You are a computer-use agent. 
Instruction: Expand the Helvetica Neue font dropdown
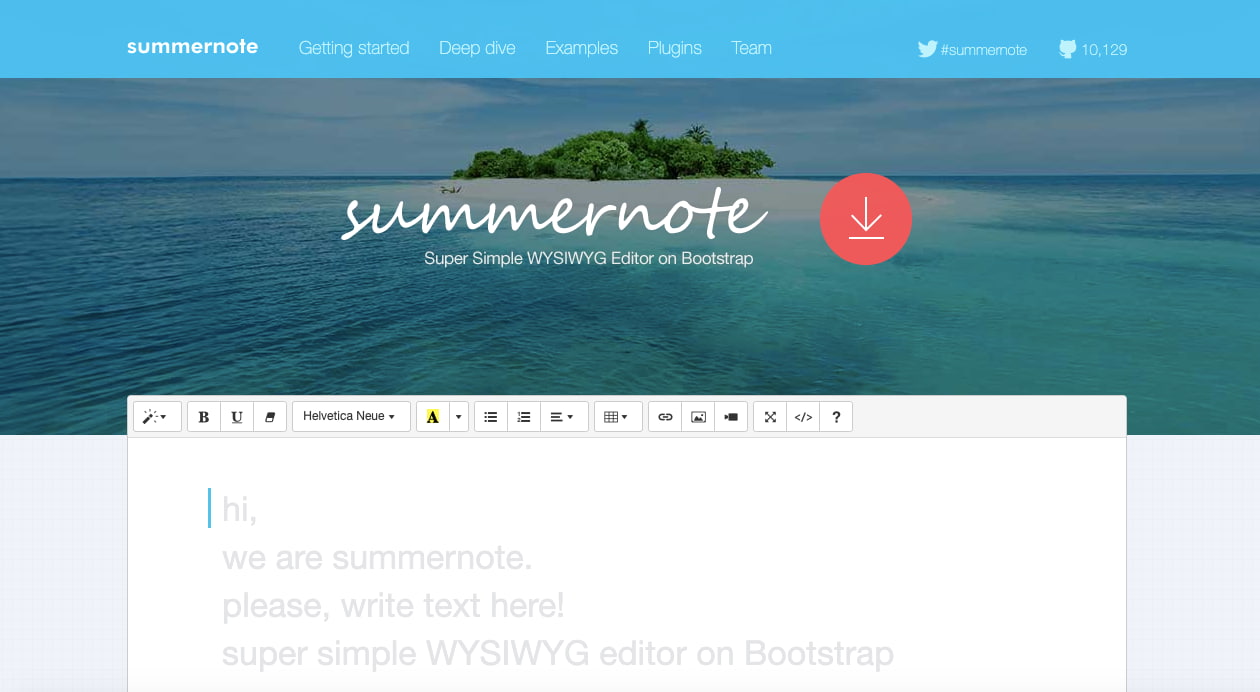[351, 417]
